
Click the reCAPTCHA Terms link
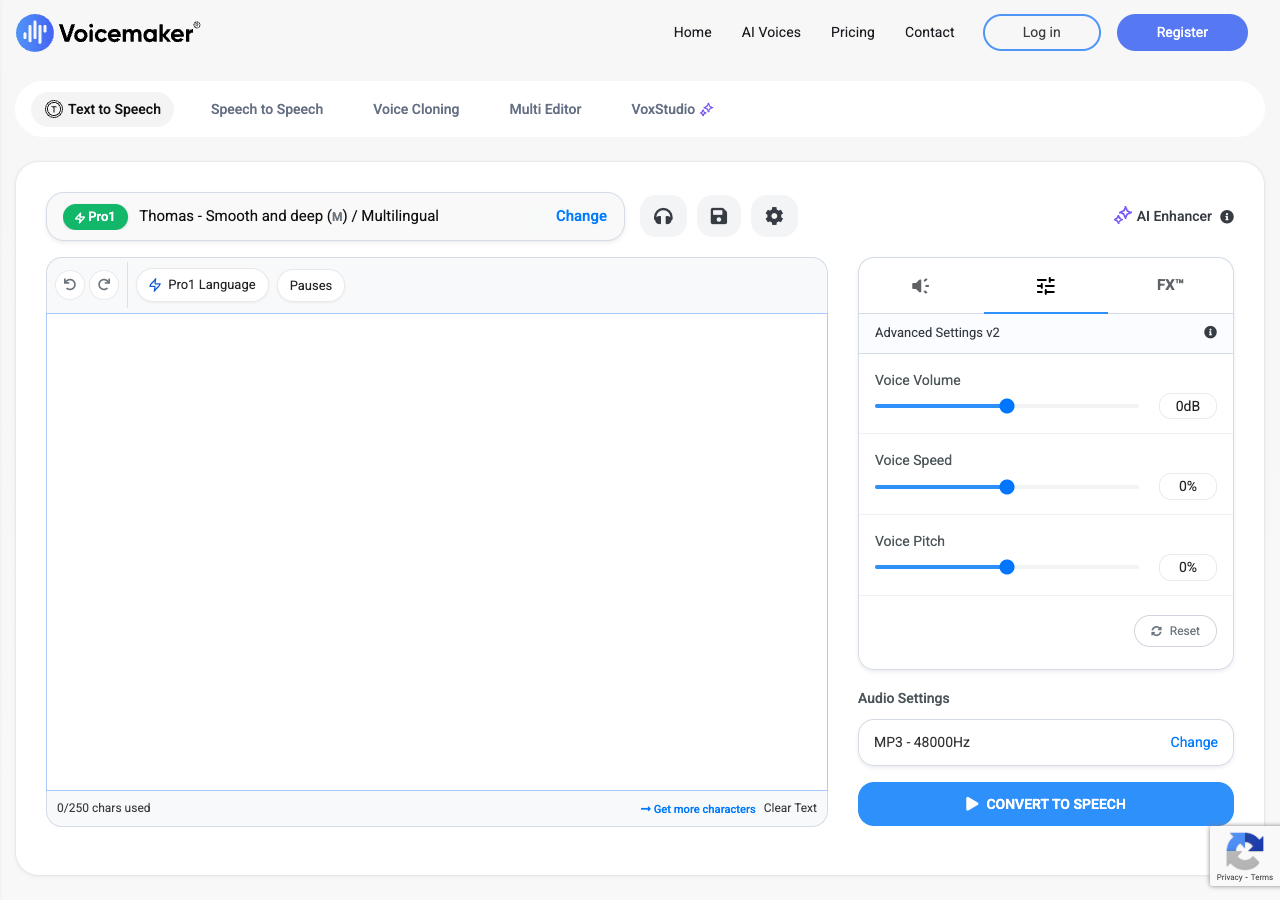point(1262,877)
